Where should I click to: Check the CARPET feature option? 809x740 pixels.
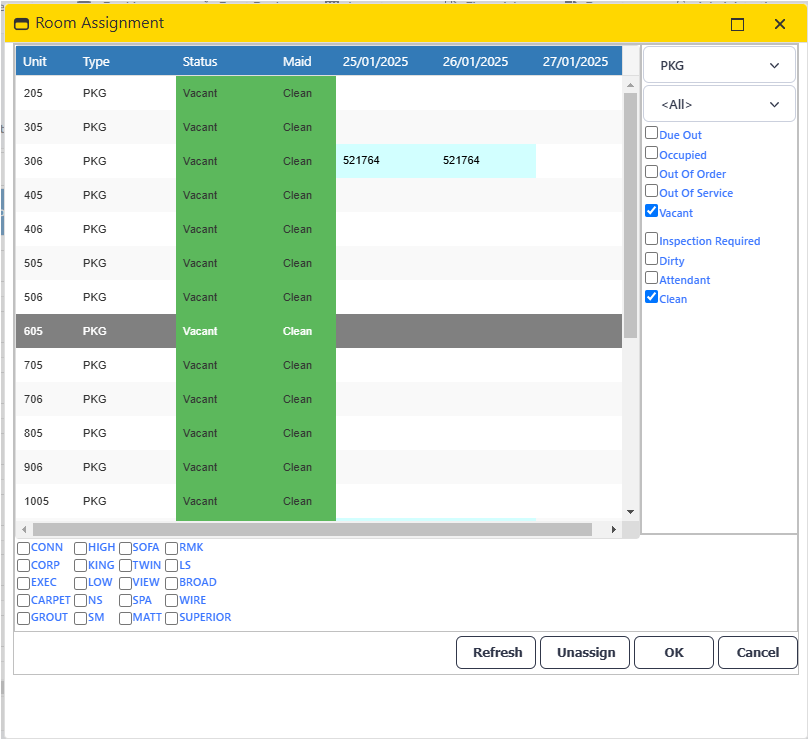pyautogui.click(x=23, y=601)
